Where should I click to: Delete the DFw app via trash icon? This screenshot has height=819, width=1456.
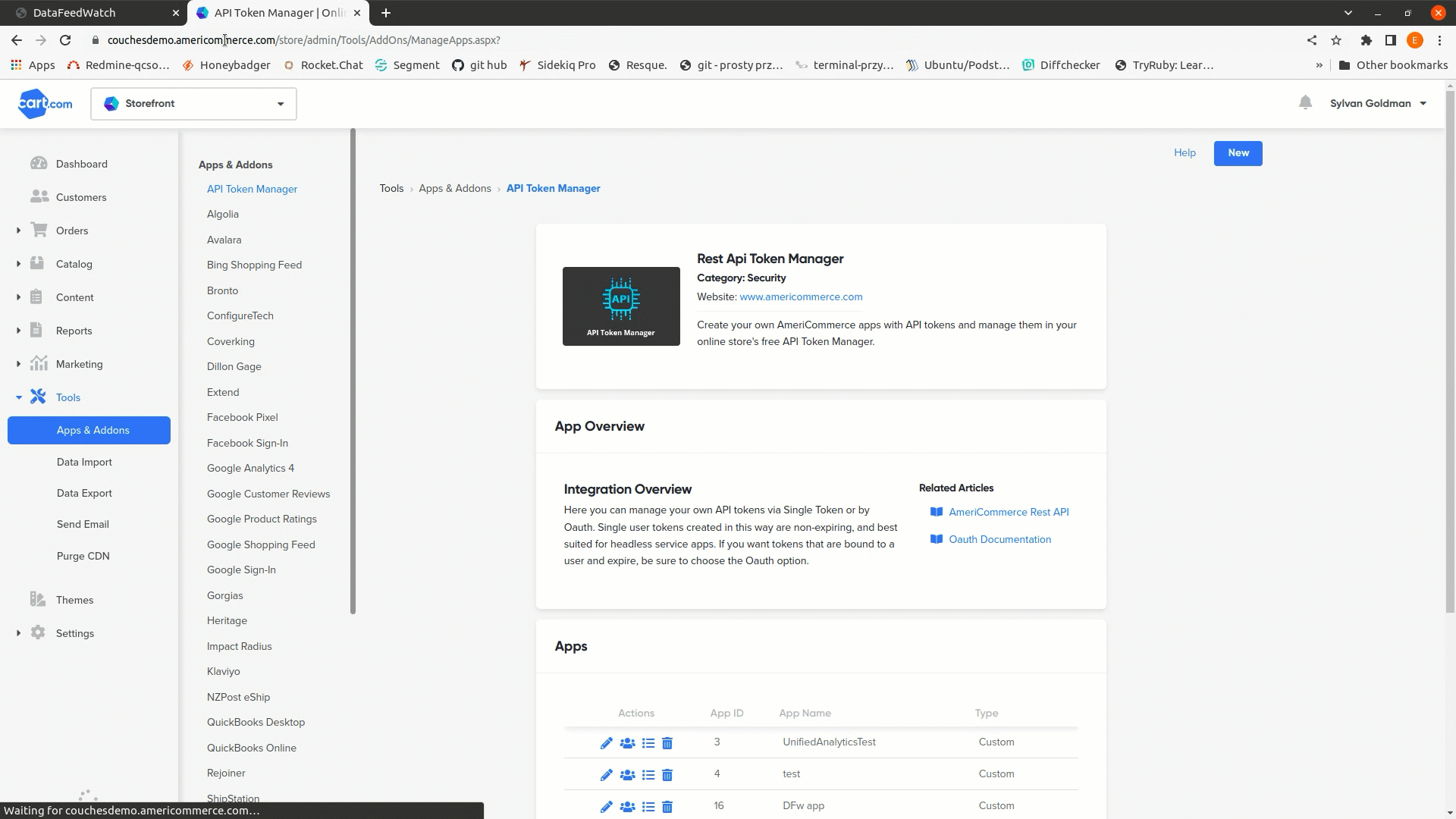tap(667, 807)
